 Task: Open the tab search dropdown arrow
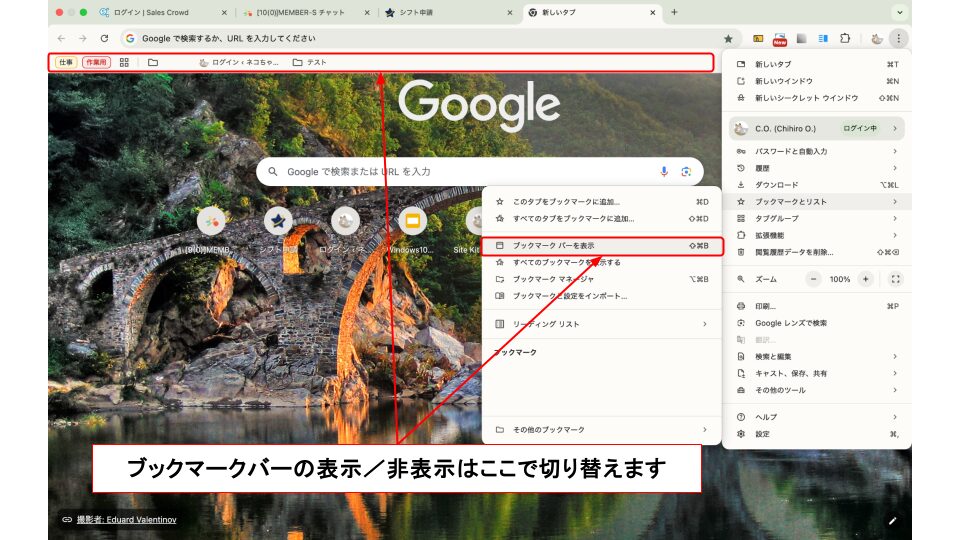click(x=900, y=12)
